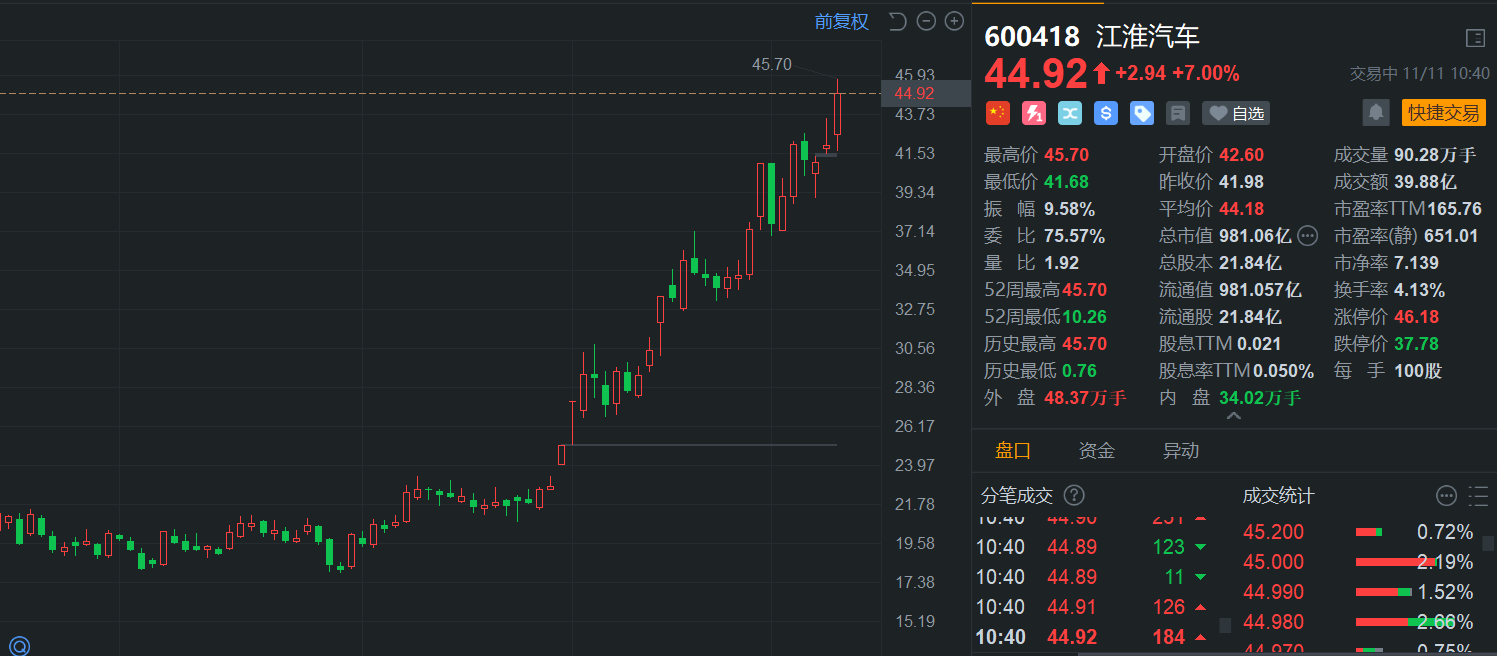
Task: Open more options in 成交统计 header
Action: [x=1446, y=495]
